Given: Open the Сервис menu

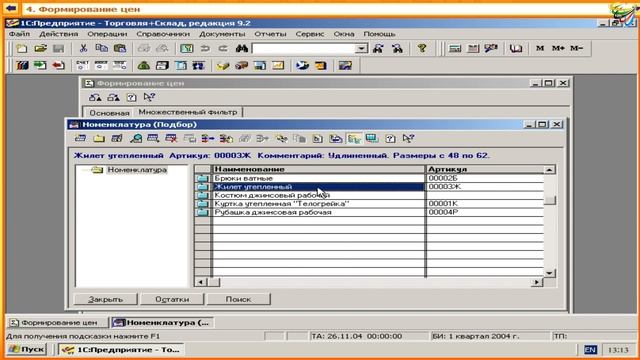Looking at the screenshot, I should point(310,34).
